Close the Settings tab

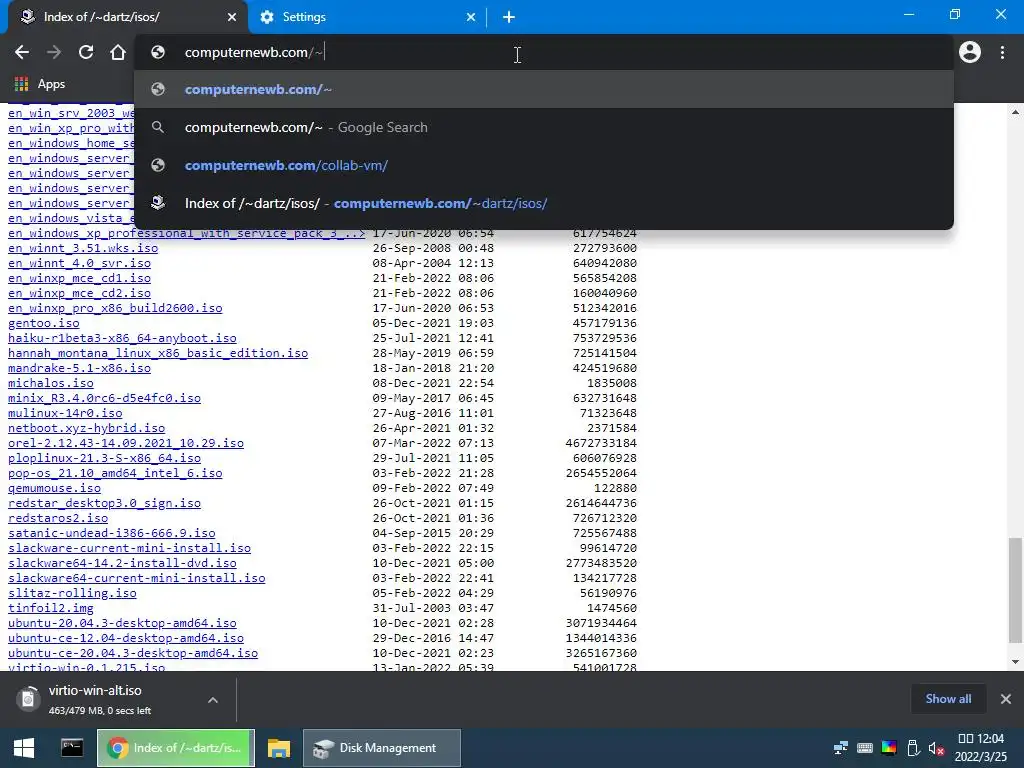[x=471, y=17]
